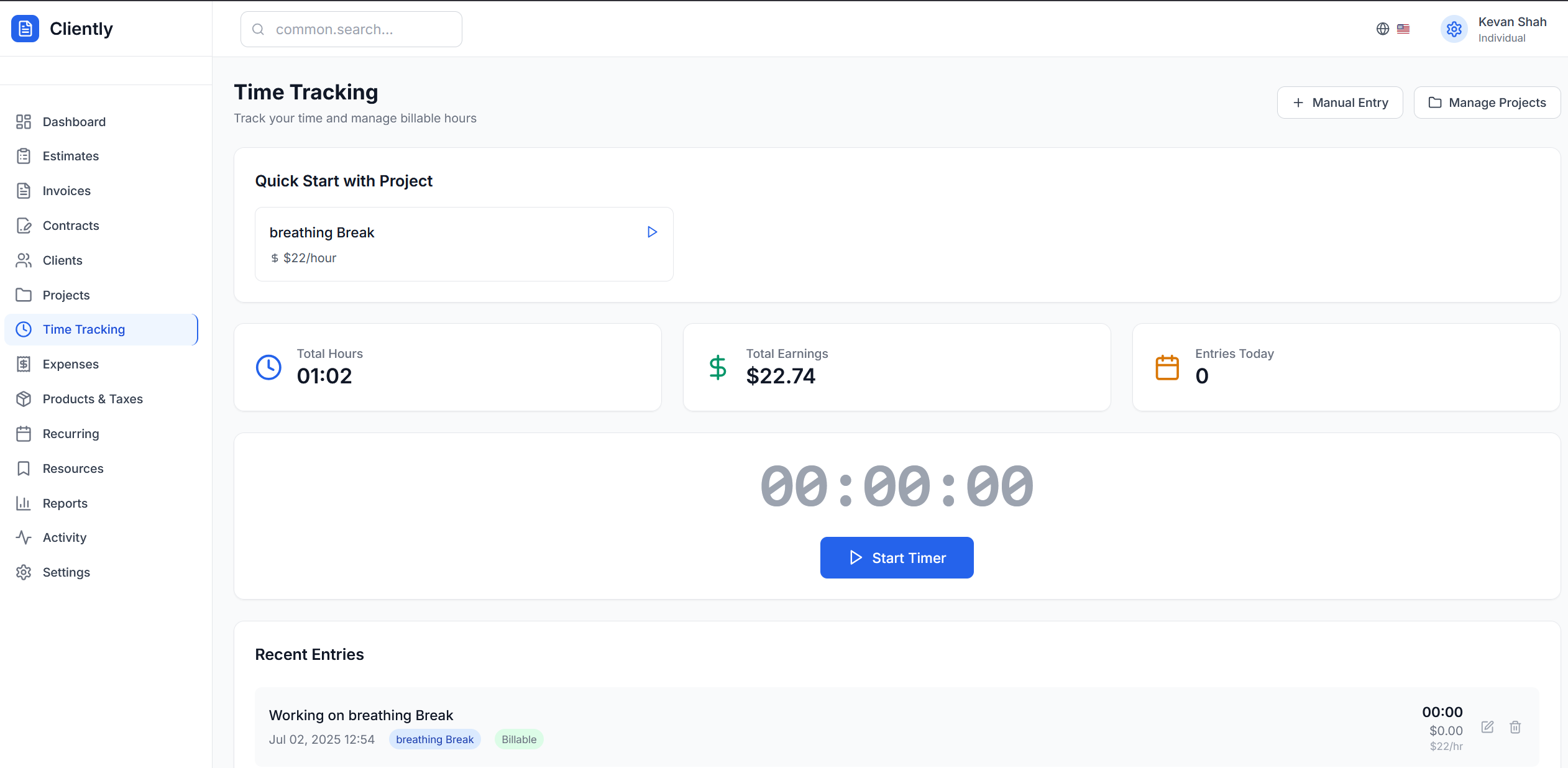The width and height of the screenshot is (1568, 768).
Task: Click the Total Hours clock icon
Action: pyautogui.click(x=268, y=367)
